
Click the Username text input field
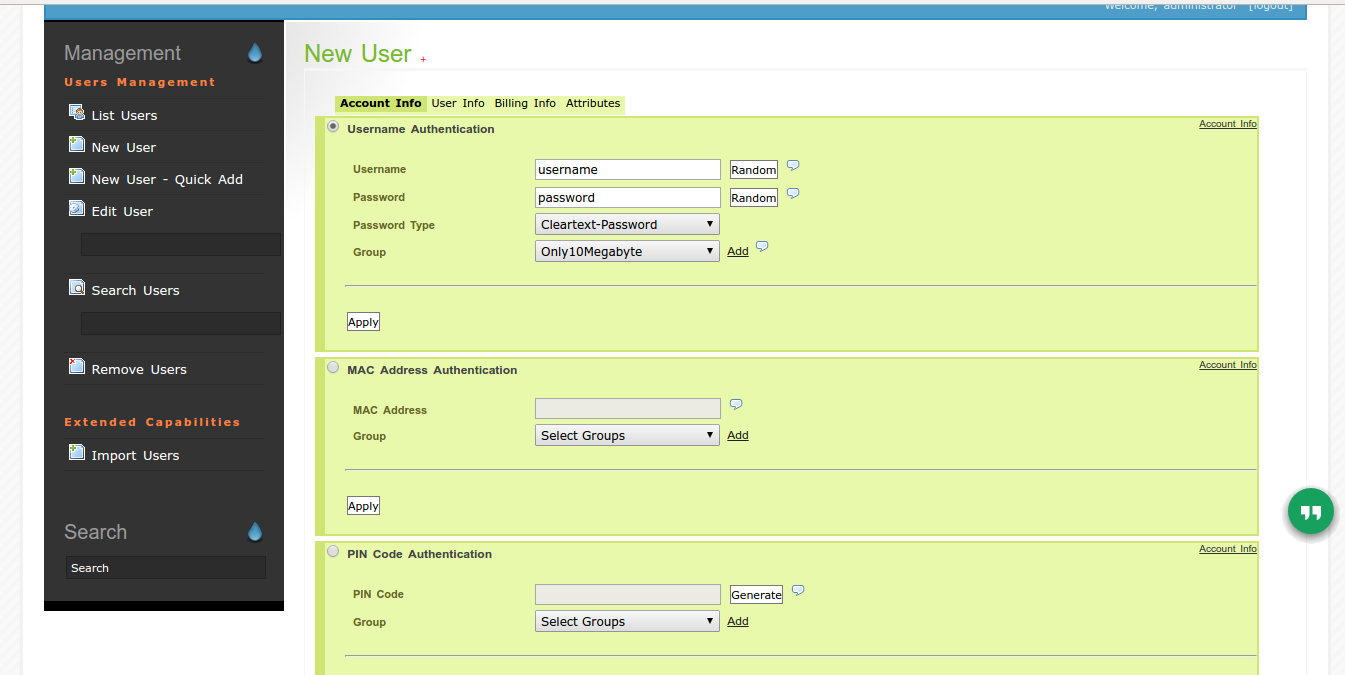click(627, 170)
